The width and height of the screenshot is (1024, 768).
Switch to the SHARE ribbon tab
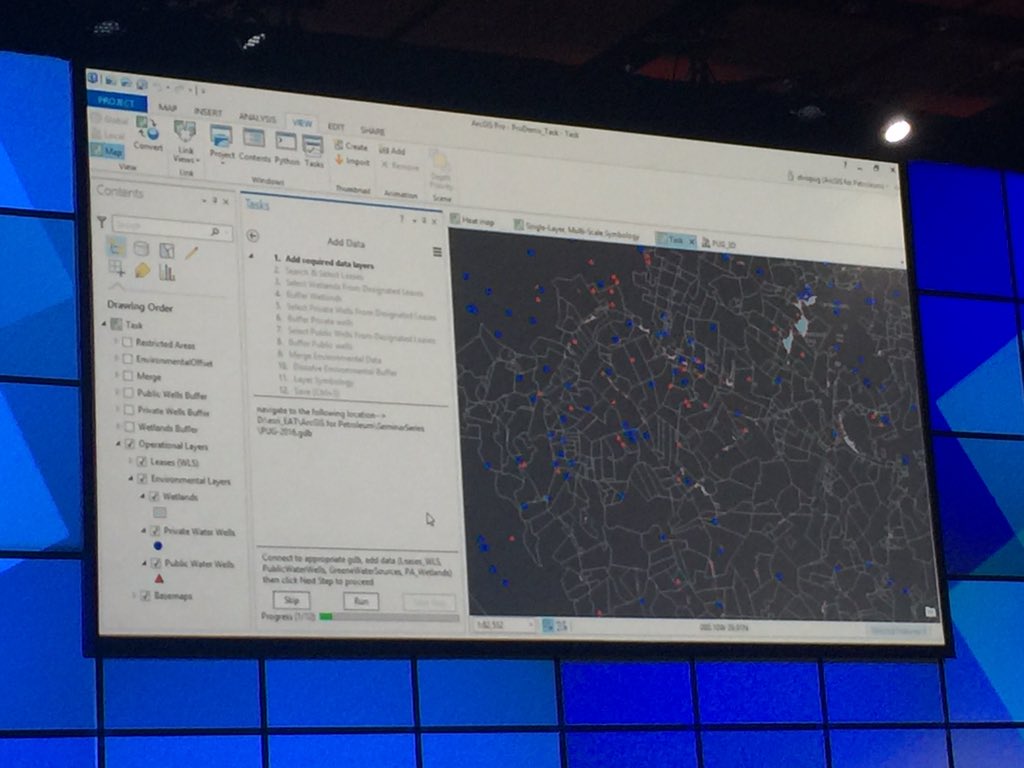point(372,131)
